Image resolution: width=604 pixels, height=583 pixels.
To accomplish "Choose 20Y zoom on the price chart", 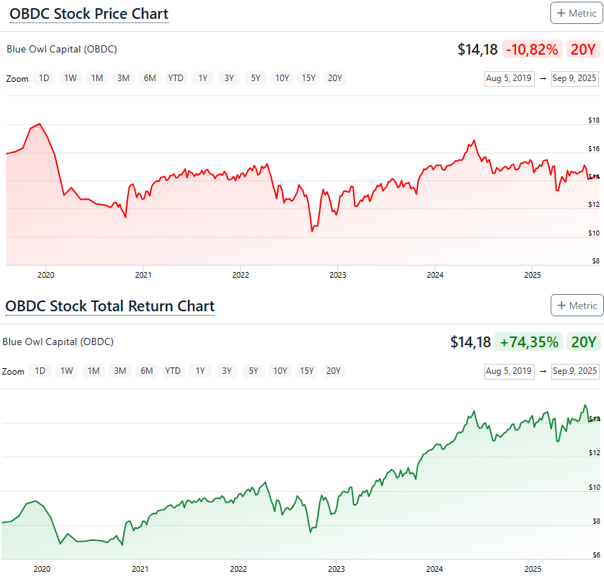I will tap(334, 78).
